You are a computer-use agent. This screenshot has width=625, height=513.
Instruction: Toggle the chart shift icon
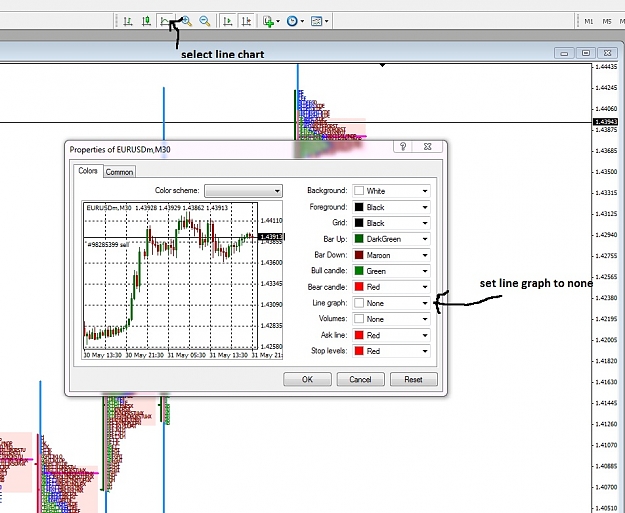(246, 21)
